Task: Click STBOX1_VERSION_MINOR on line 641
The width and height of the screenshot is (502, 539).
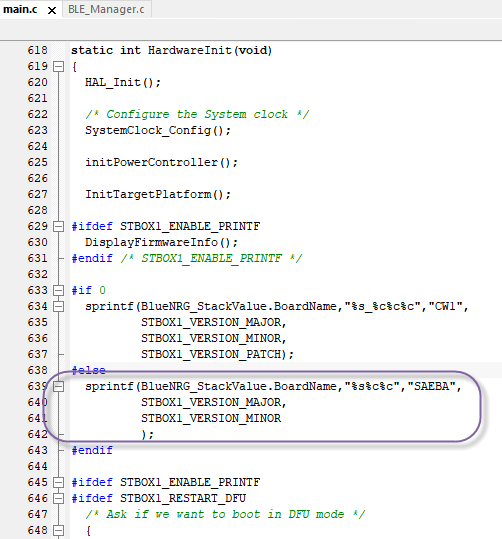Action: point(211,418)
